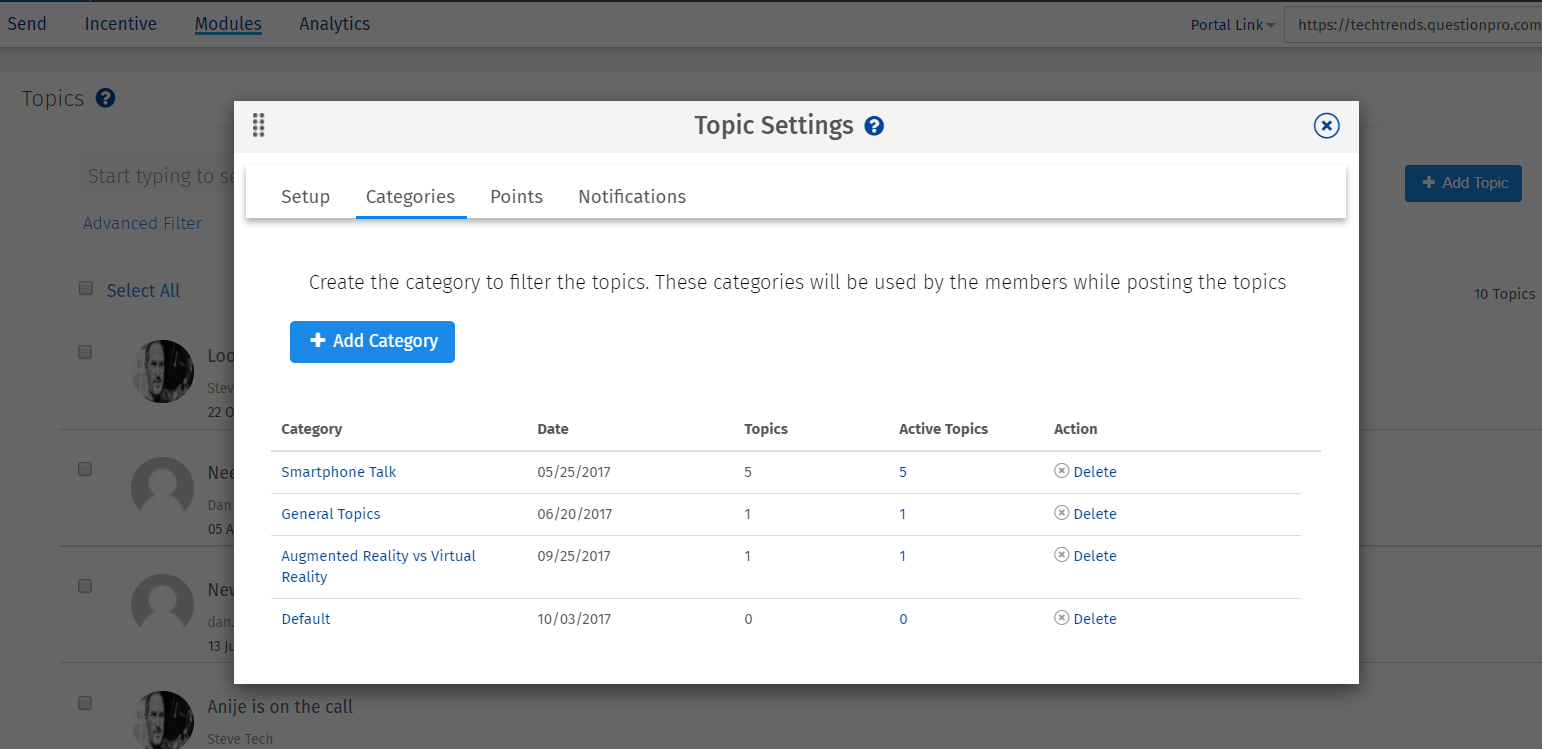Switch to the Points tab
The image size is (1542, 749).
click(x=516, y=196)
